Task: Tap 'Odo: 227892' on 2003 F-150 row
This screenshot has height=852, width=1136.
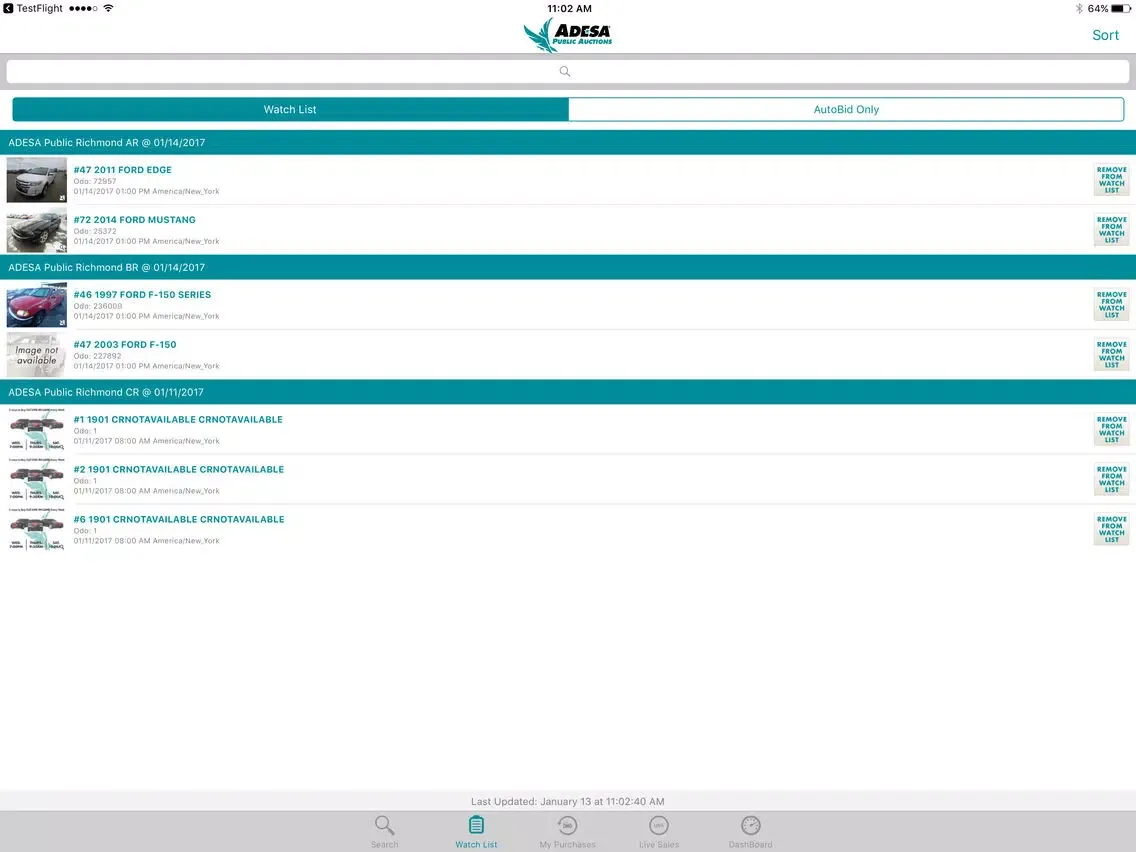Action: click(x=97, y=356)
